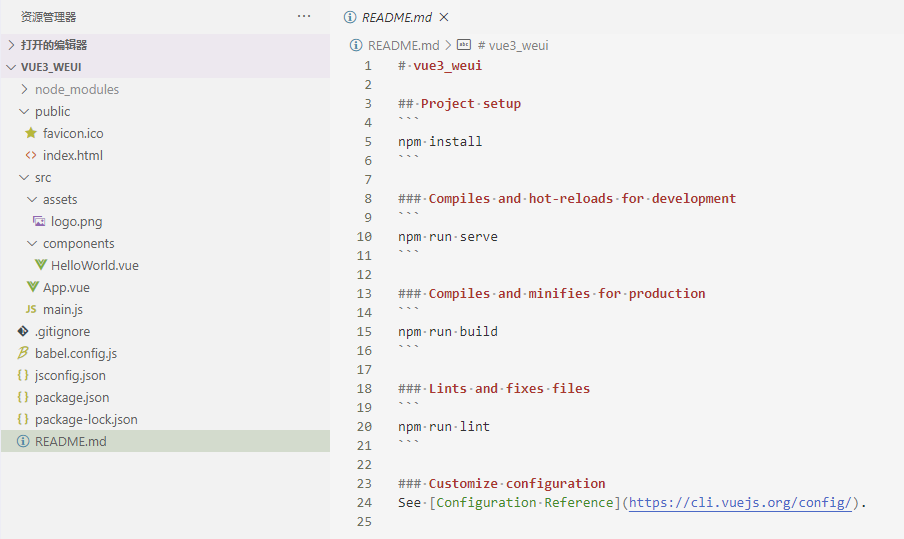Click the Vue icon of App.vue
The width and height of the screenshot is (904, 539).
[33, 287]
